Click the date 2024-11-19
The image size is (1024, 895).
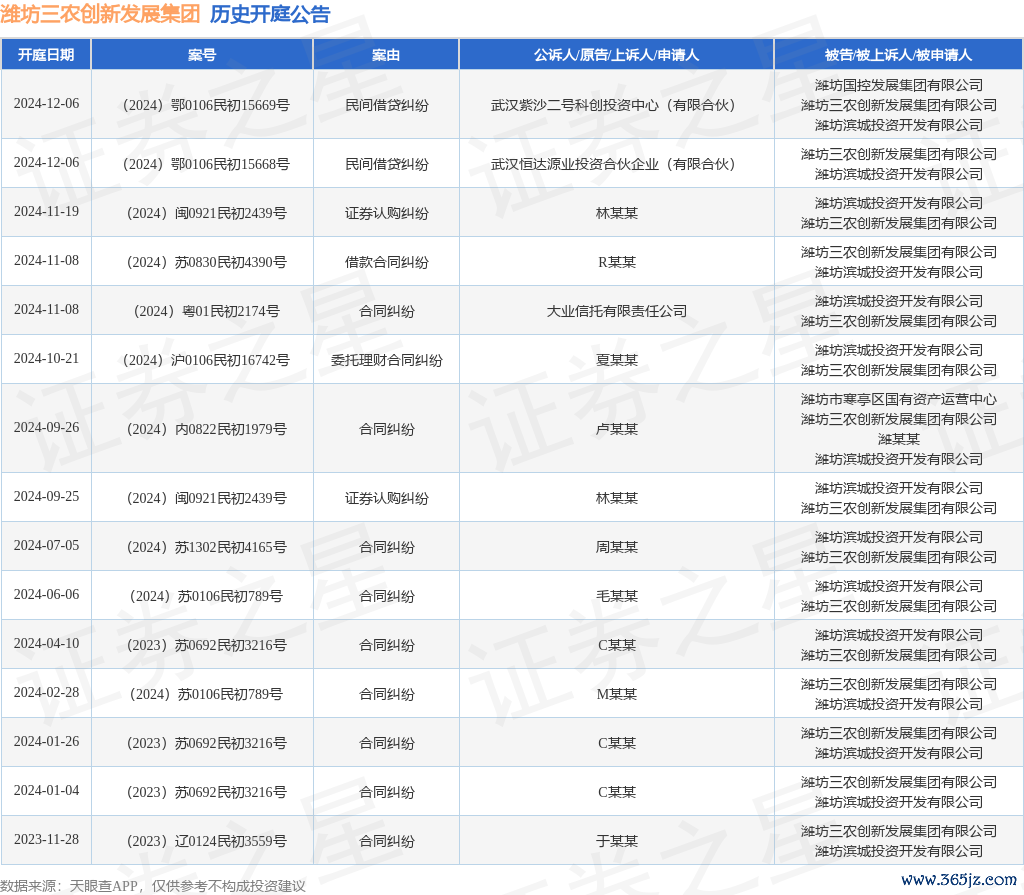[46, 212]
